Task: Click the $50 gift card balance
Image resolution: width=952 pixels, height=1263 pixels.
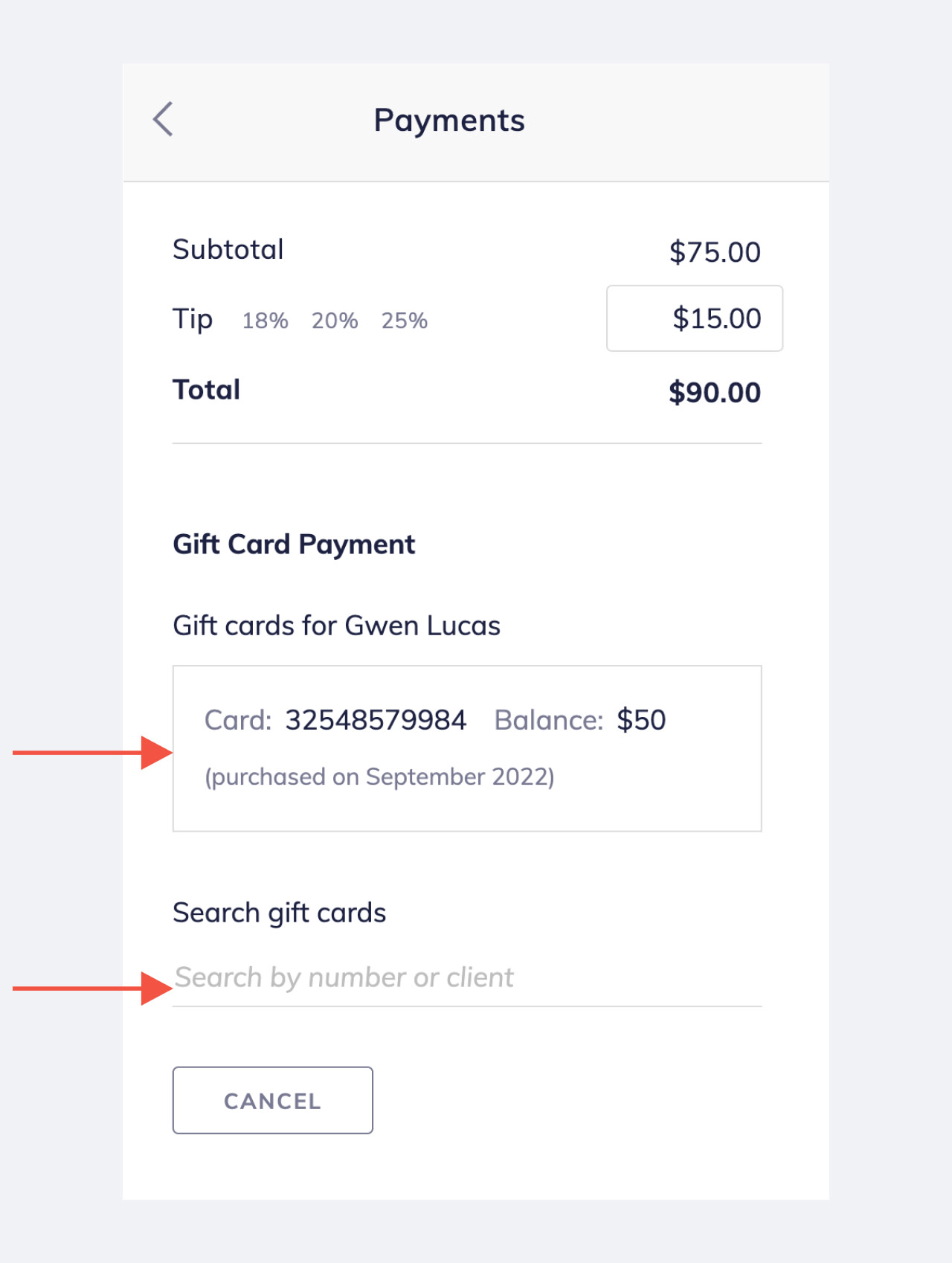Action: pos(641,719)
